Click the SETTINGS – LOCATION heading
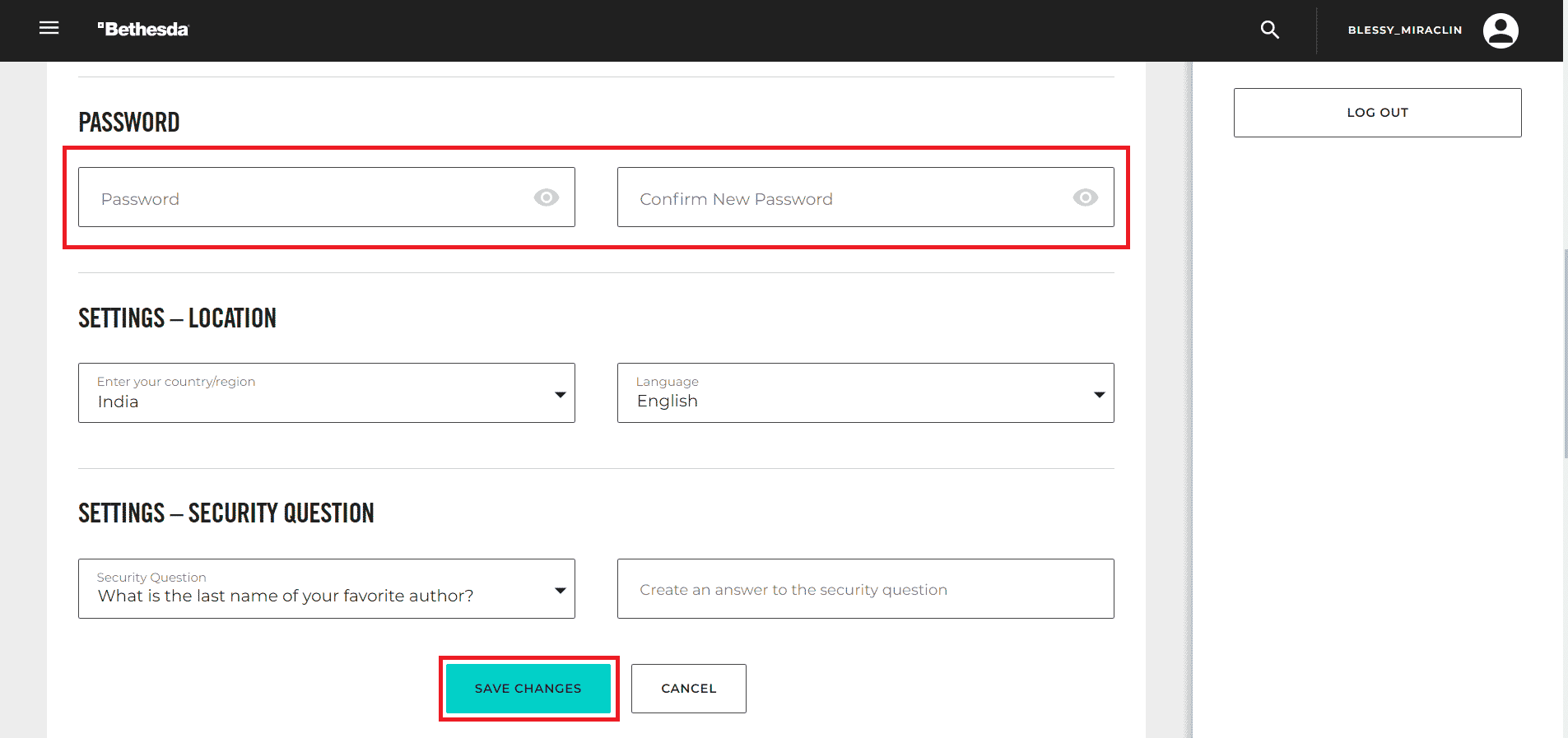Viewport: 1568px width, 738px height. [x=178, y=318]
